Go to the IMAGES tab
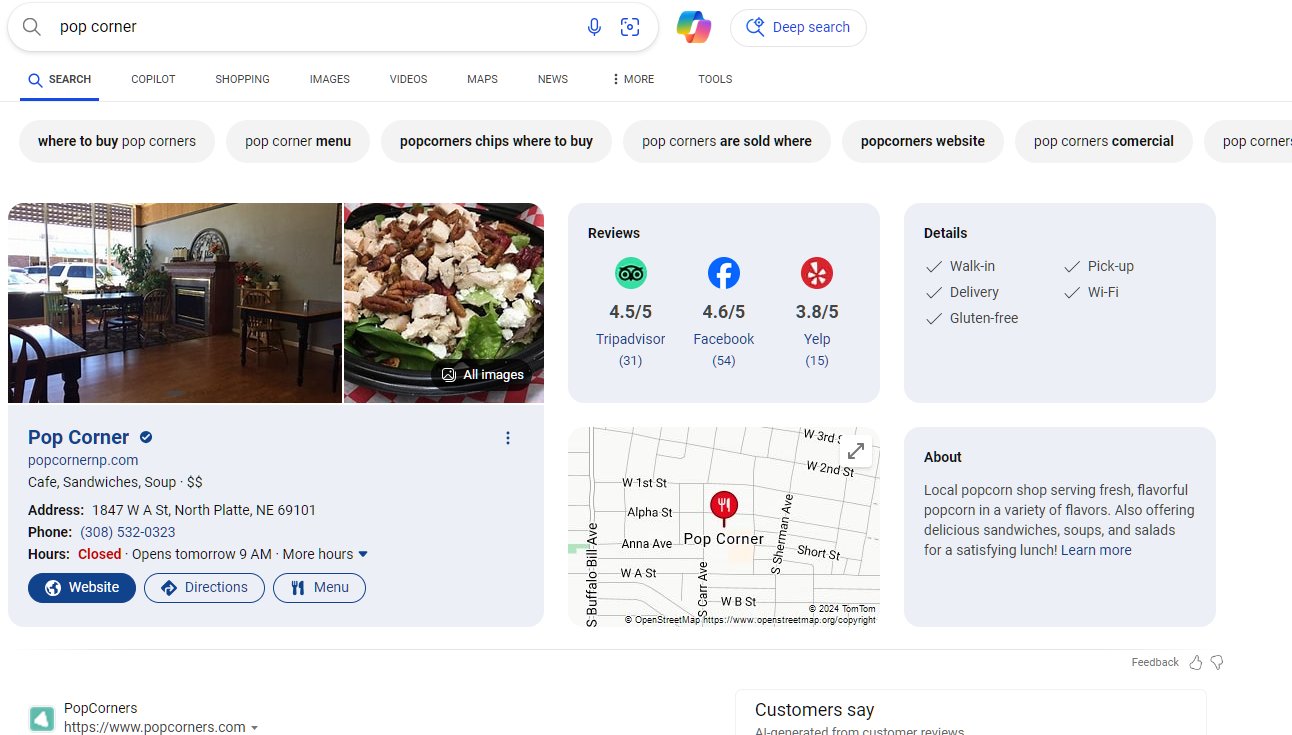 pos(330,79)
